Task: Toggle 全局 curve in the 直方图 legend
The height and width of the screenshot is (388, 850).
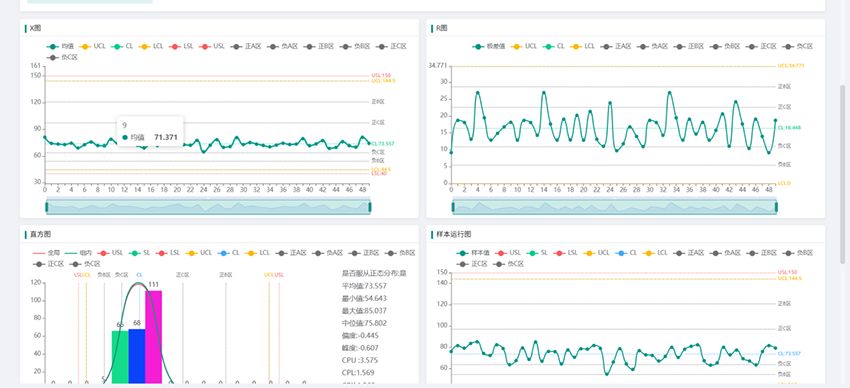Action: pyautogui.click(x=47, y=253)
